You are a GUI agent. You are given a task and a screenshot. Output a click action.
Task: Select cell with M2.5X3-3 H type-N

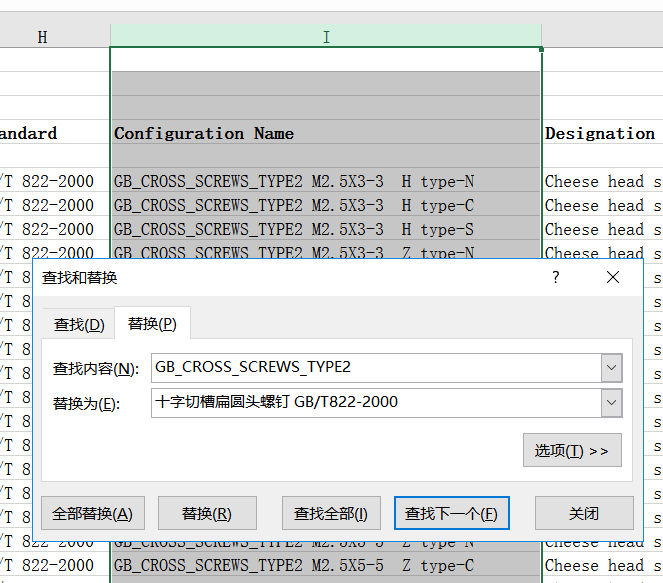point(326,181)
